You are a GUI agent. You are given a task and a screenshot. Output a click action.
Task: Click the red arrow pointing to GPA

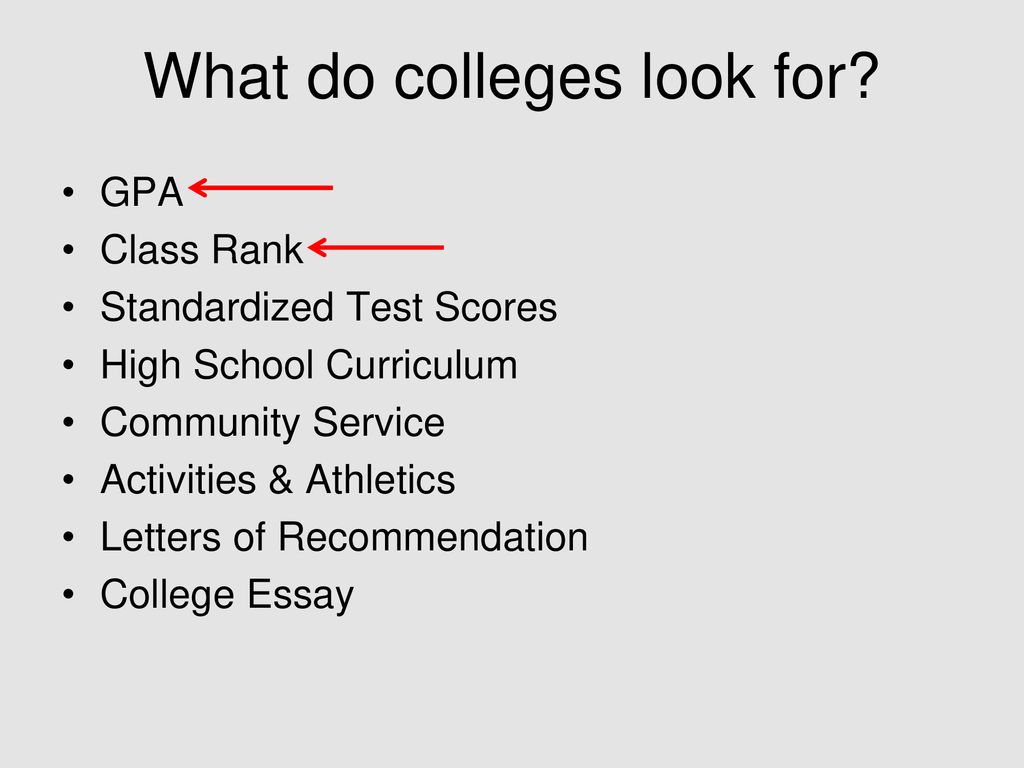[x=261, y=187]
